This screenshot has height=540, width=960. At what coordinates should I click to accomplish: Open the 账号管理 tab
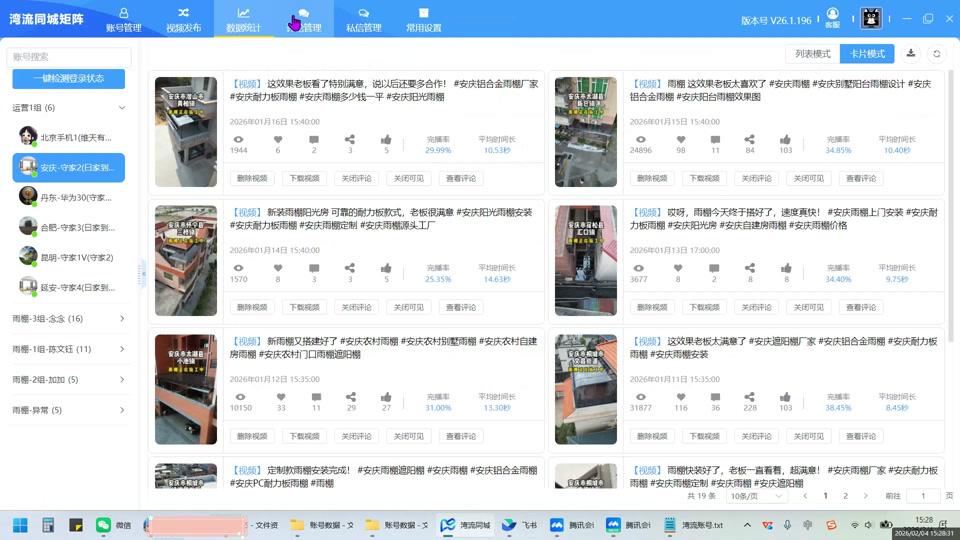tap(124, 20)
